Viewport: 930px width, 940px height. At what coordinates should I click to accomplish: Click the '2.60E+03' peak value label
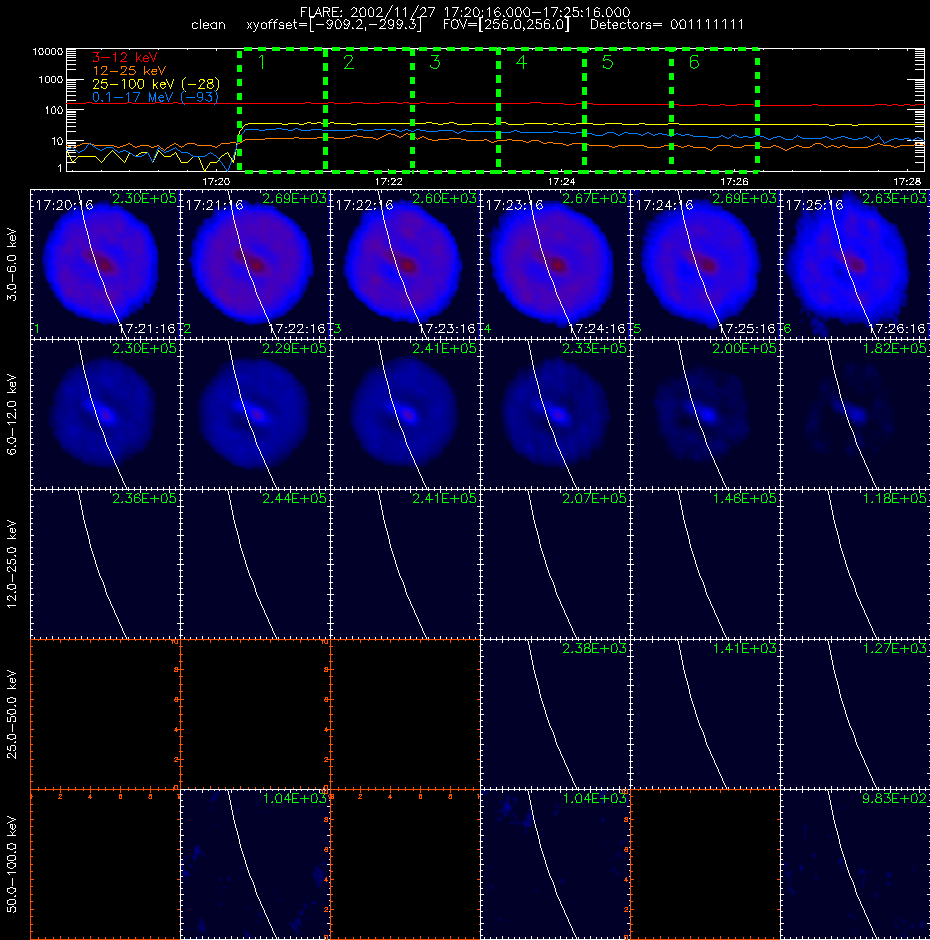point(444,198)
